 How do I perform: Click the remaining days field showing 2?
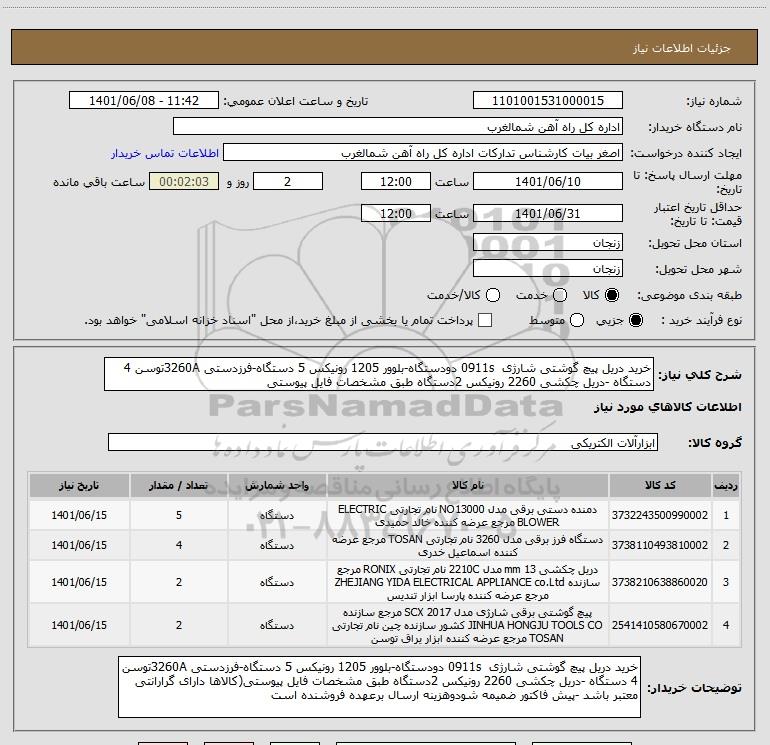(288, 181)
